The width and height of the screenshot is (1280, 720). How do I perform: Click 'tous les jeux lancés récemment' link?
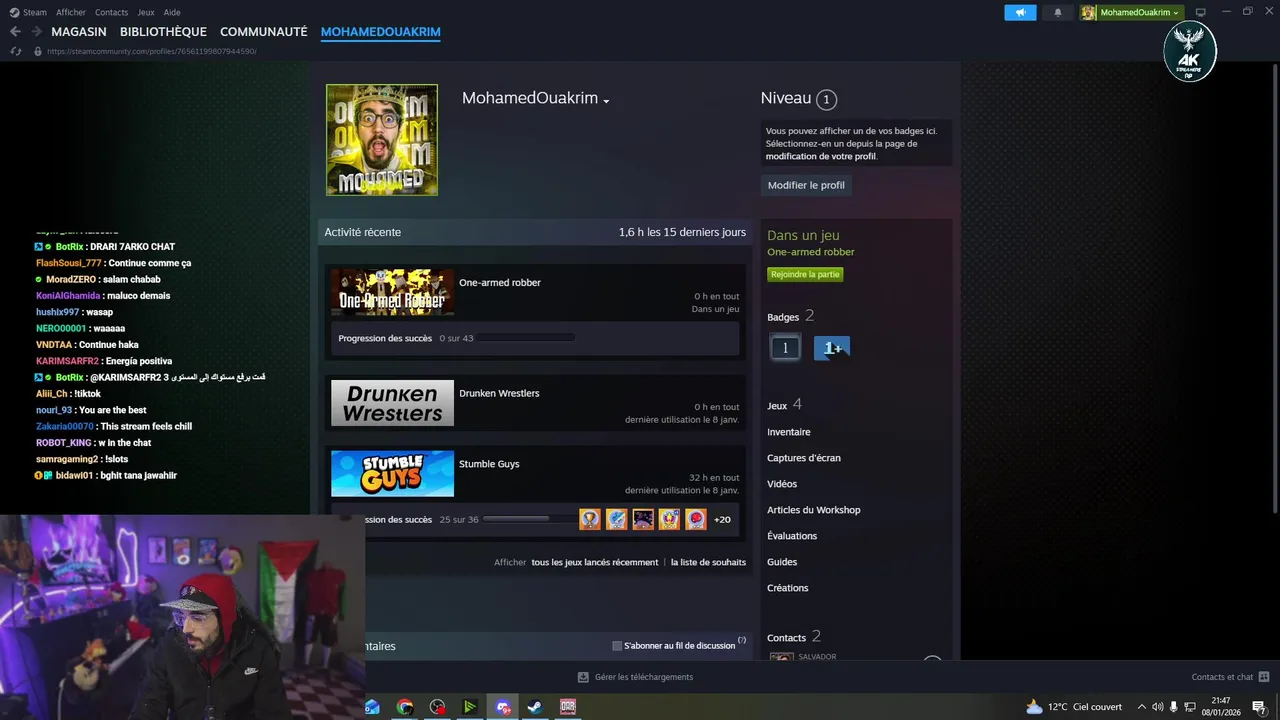[595, 562]
